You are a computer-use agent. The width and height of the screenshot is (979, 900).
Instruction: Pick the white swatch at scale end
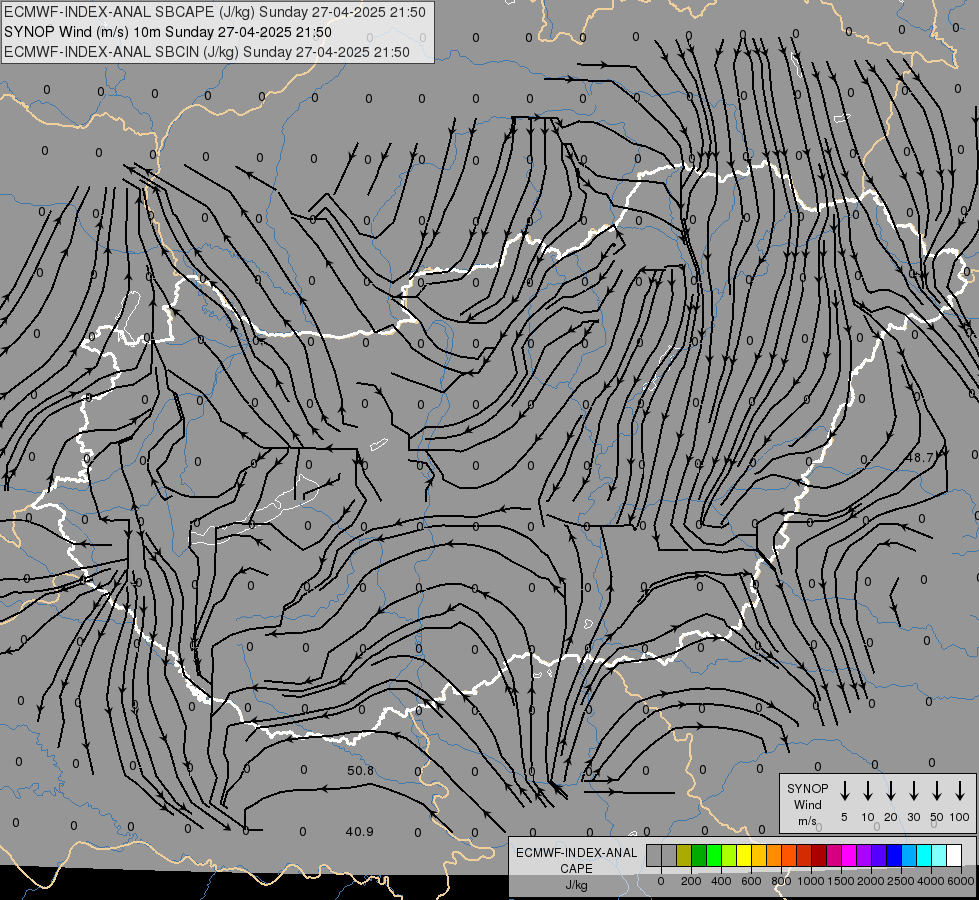click(x=954, y=855)
